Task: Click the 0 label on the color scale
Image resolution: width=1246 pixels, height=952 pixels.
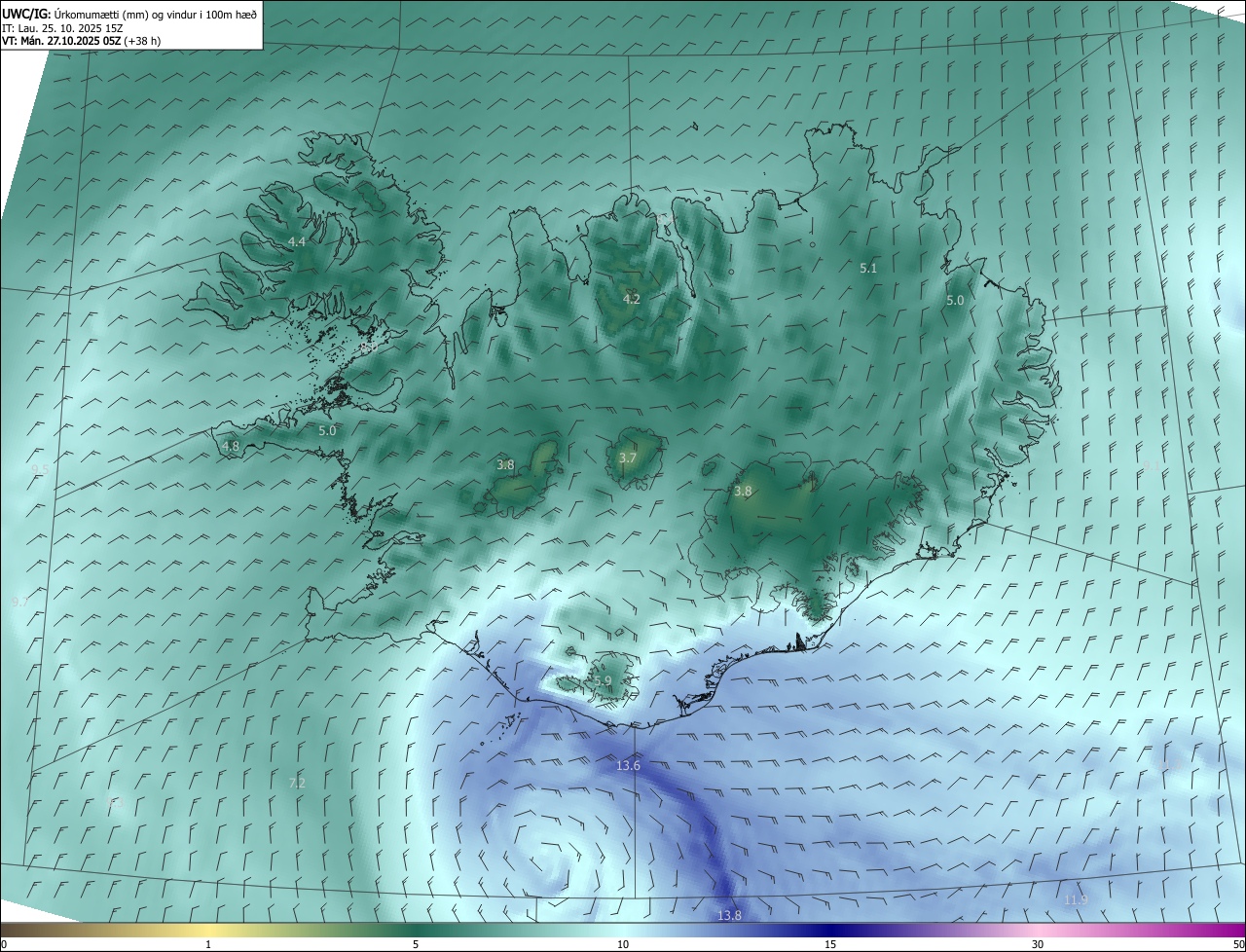Action: 4,944
